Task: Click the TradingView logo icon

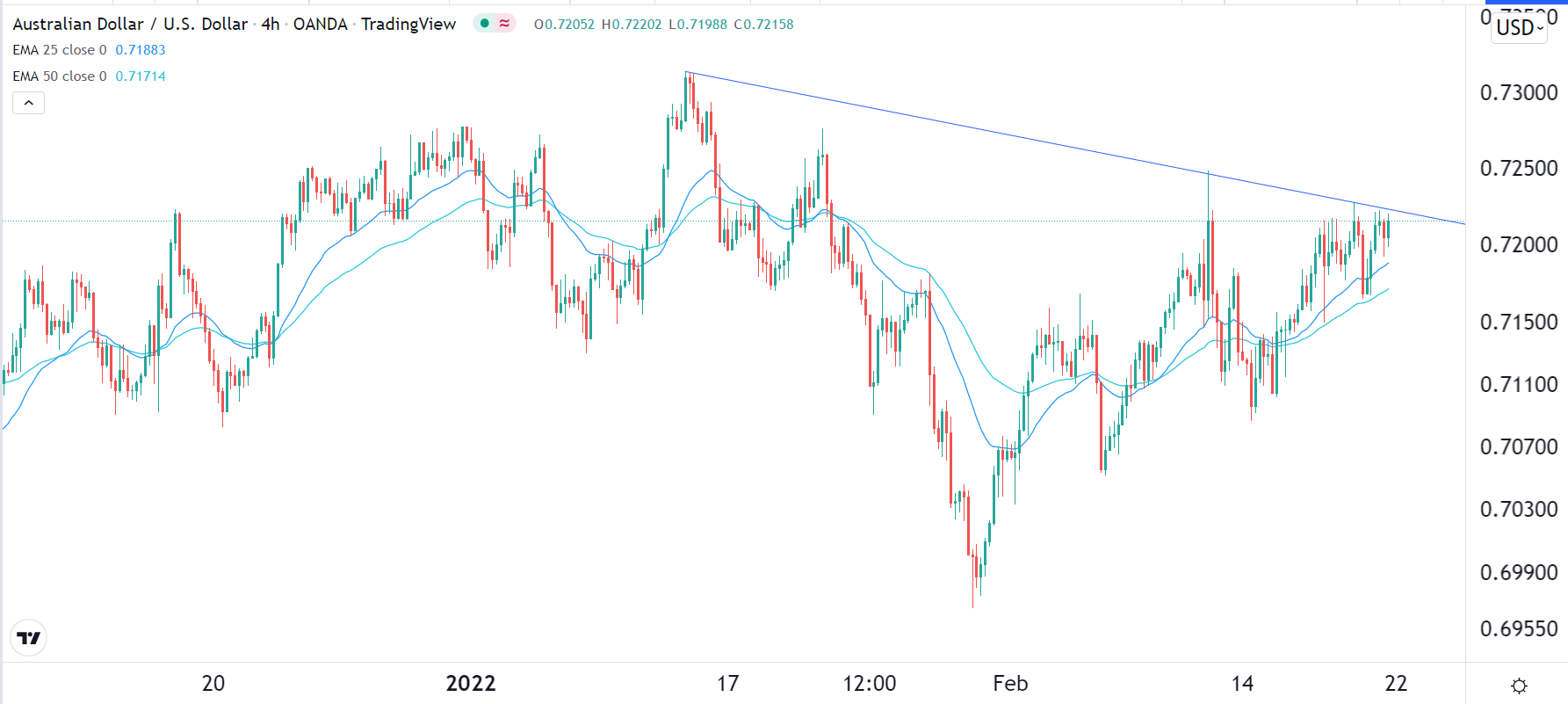Action: tap(29, 638)
